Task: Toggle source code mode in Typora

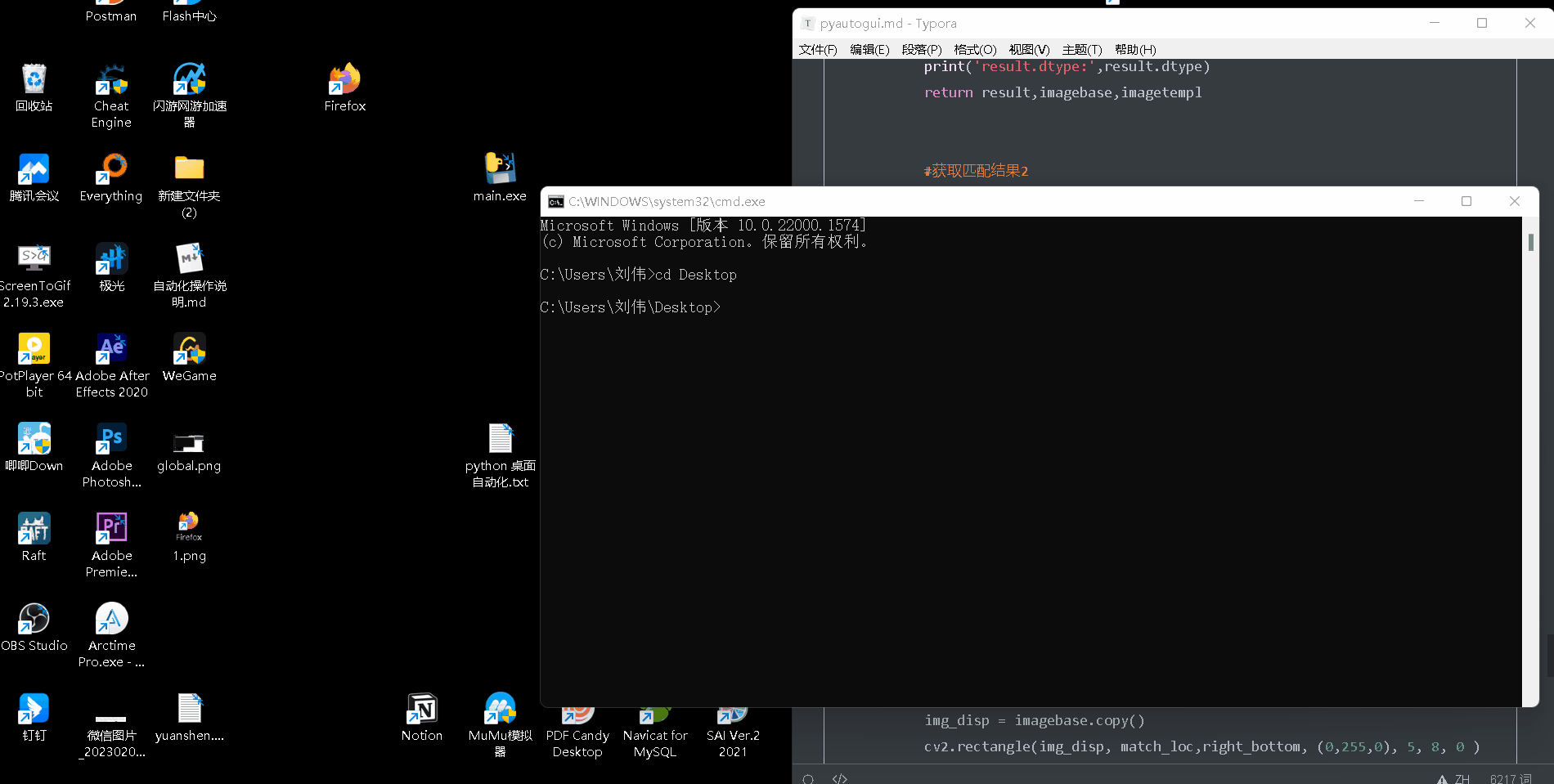Action: (x=839, y=778)
